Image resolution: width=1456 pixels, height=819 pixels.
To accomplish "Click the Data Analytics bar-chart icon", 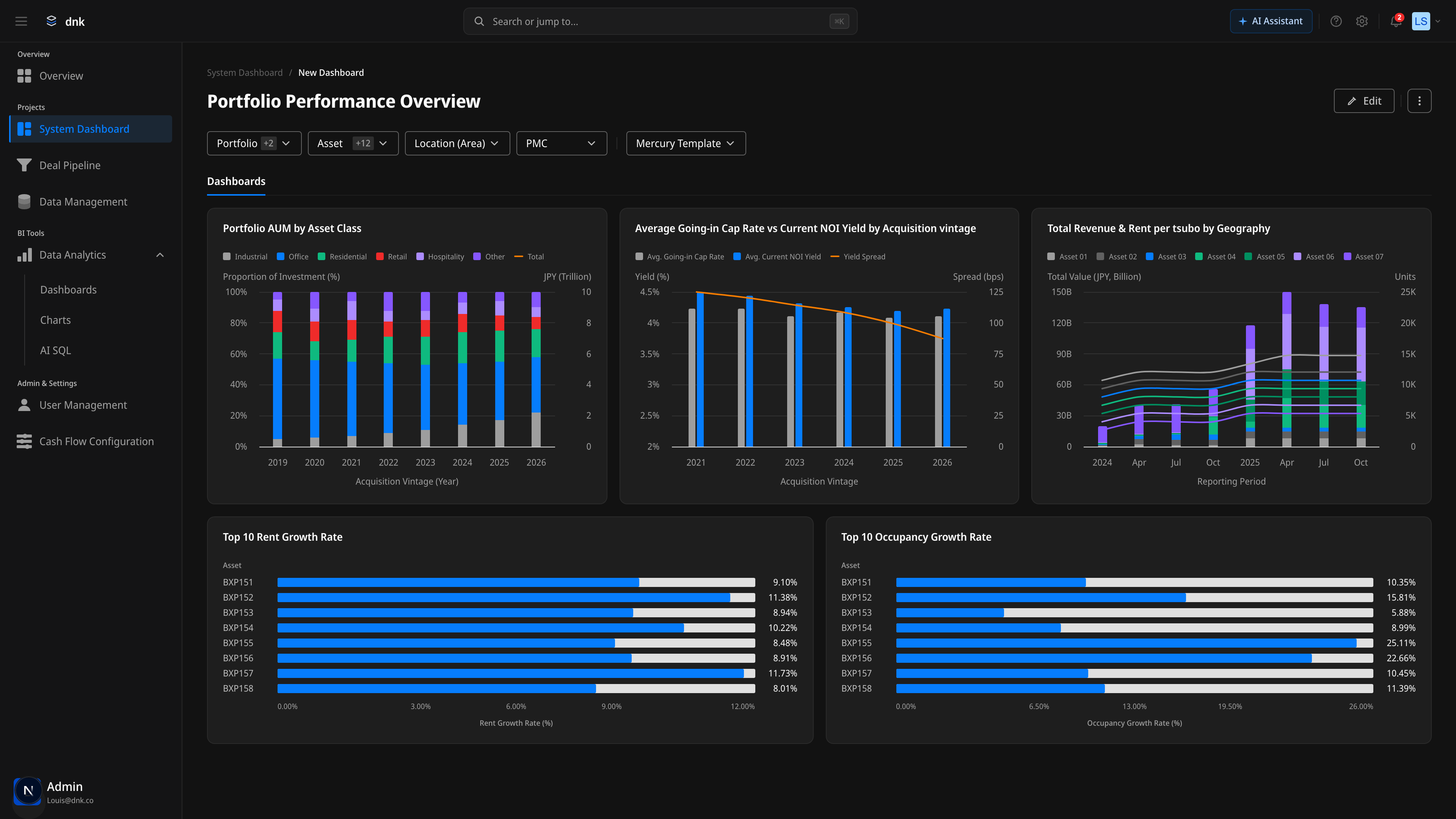I will point(24,255).
